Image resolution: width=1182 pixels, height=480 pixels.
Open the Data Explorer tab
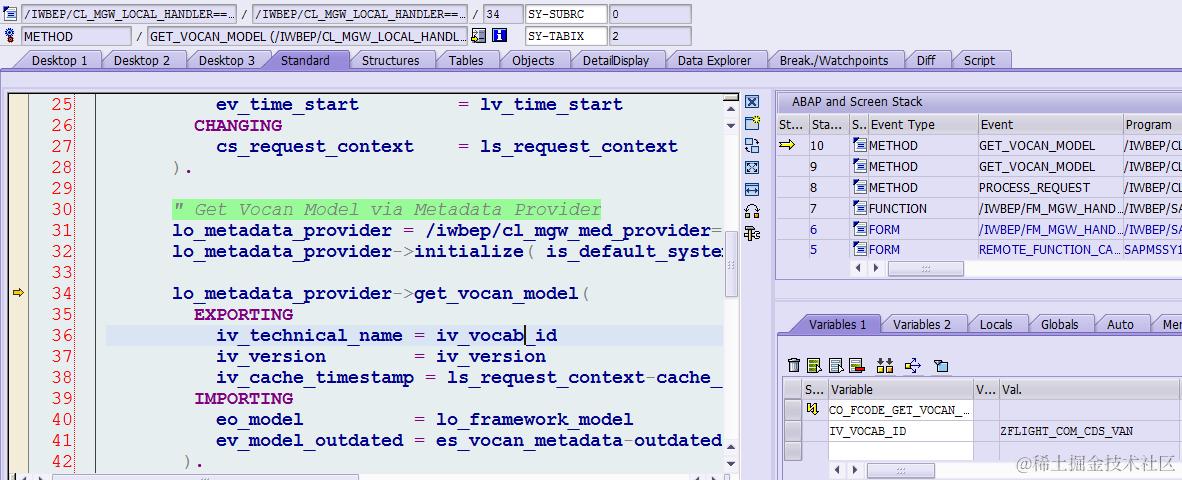coord(714,60)
